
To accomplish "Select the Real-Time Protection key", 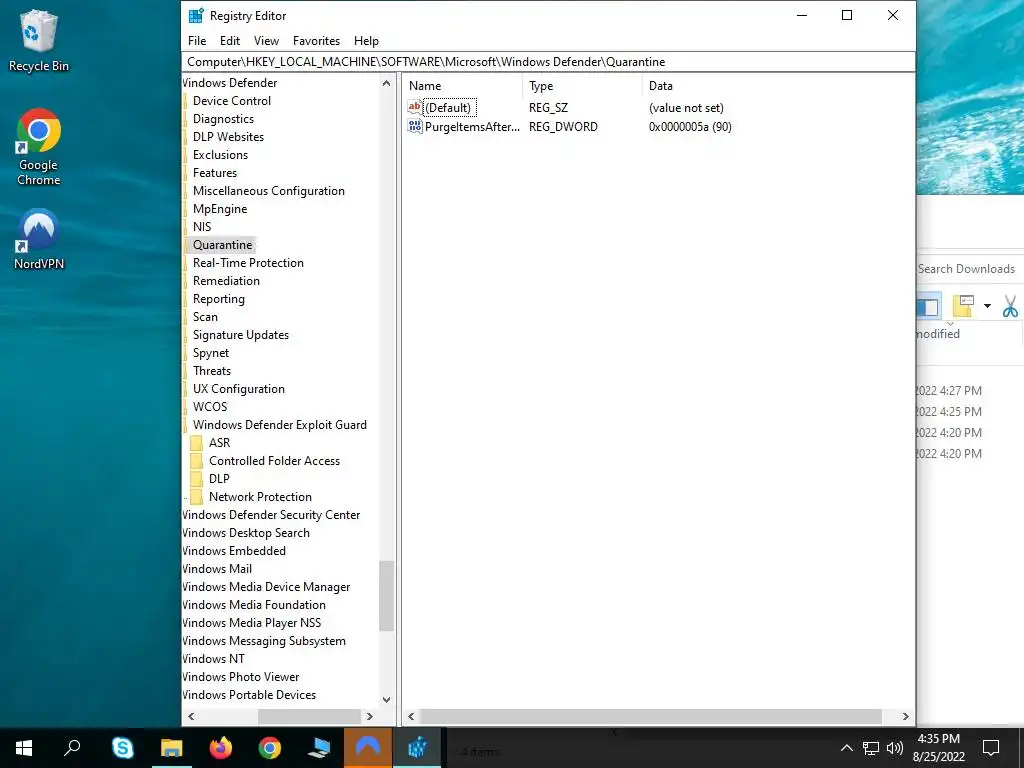I will 248,263.
